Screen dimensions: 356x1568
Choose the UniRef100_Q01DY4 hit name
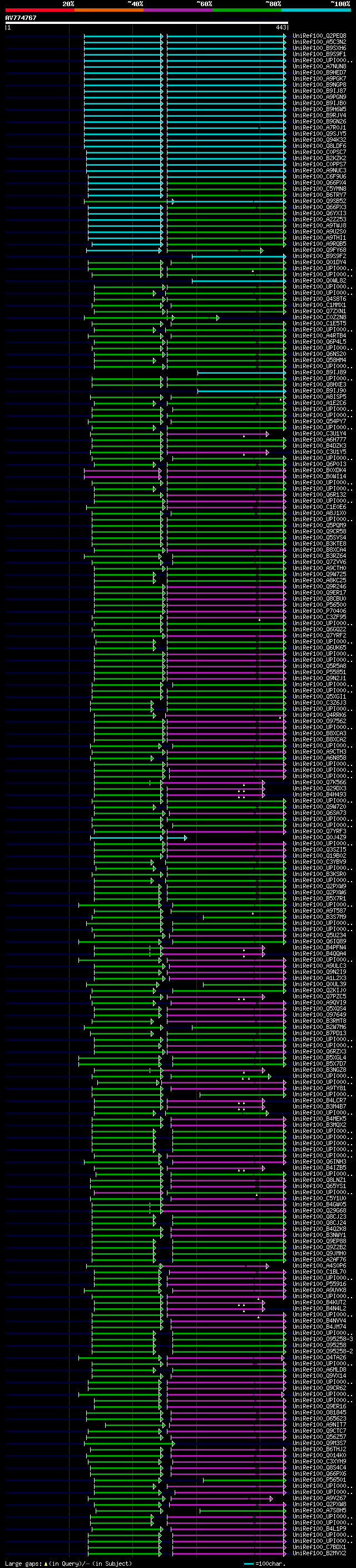[x=319, y=263]
